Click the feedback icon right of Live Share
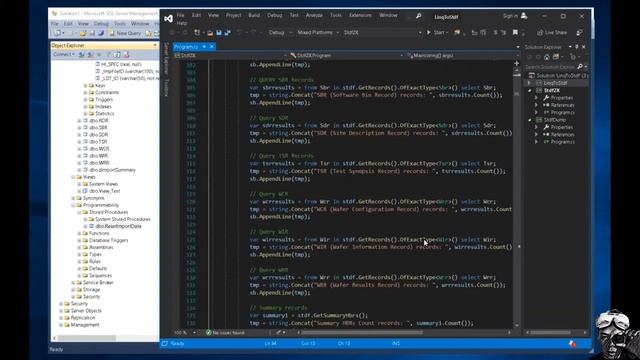This screenshot has width=640, height=360. (x=579, y=33)
